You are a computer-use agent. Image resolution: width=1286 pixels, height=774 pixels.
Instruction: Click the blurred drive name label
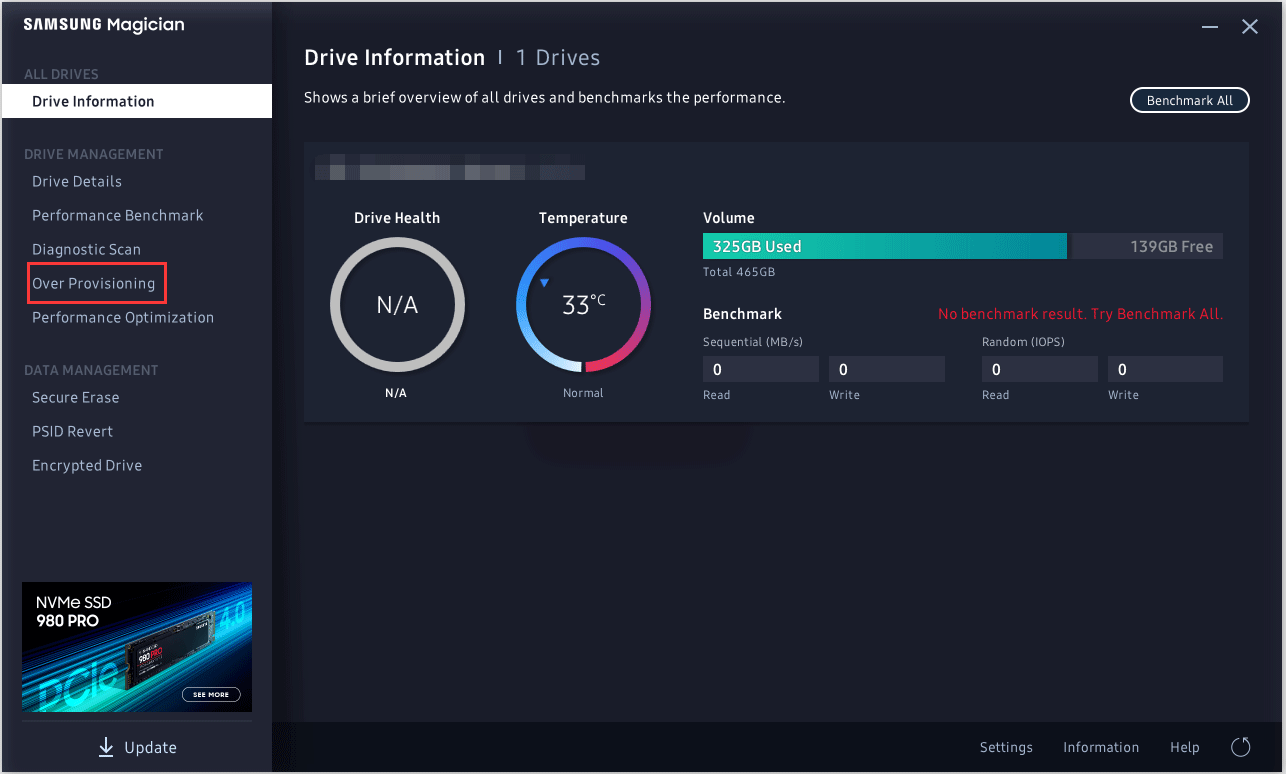point(450,166)
